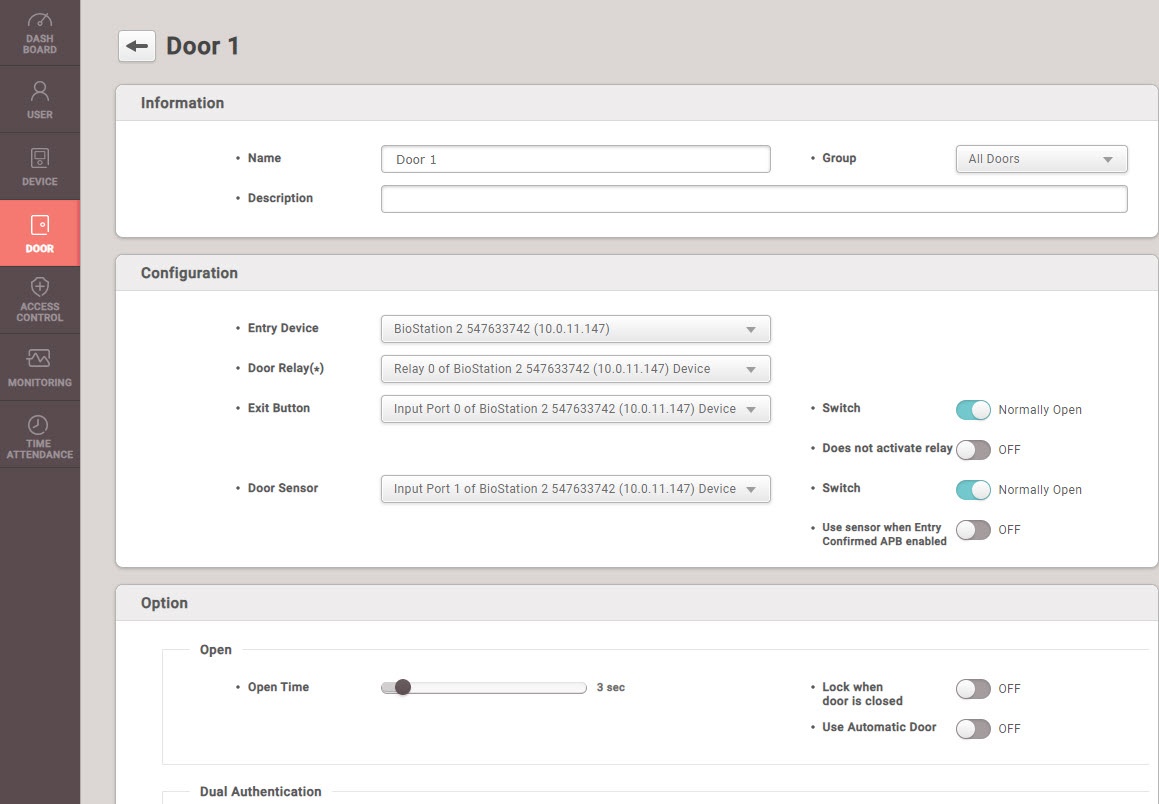This screenshot has height=804, width=1159.
Task: Go to the User section icon
Action: click(40, 92)
